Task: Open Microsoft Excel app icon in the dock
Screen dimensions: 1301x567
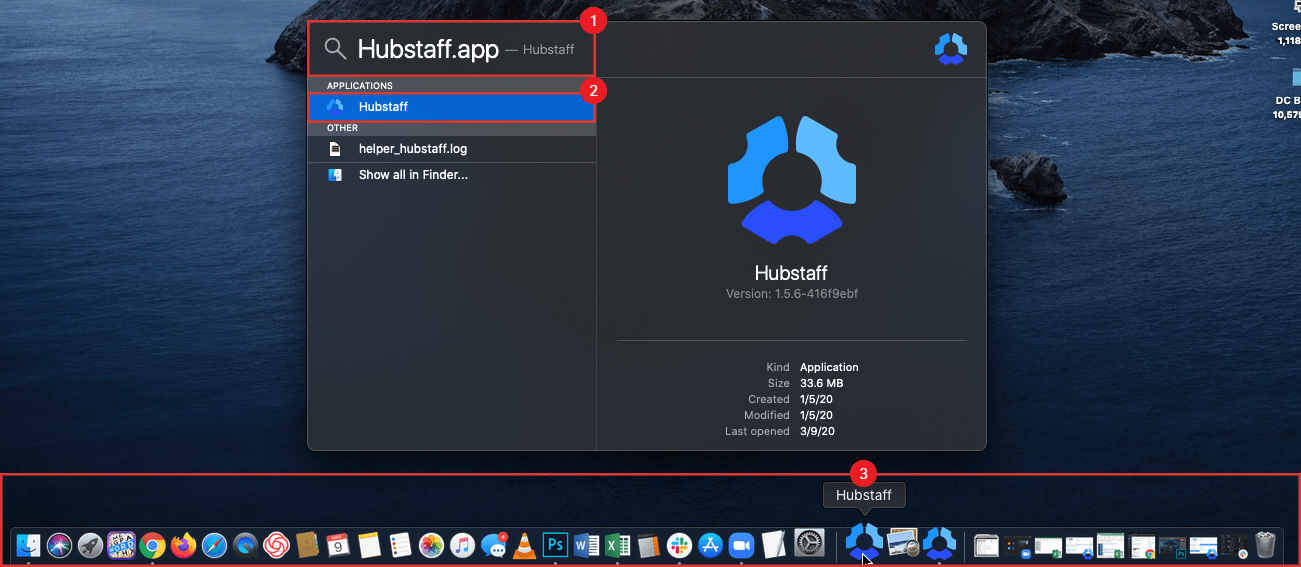Action: pyautogui.click(x=617, y=545)
